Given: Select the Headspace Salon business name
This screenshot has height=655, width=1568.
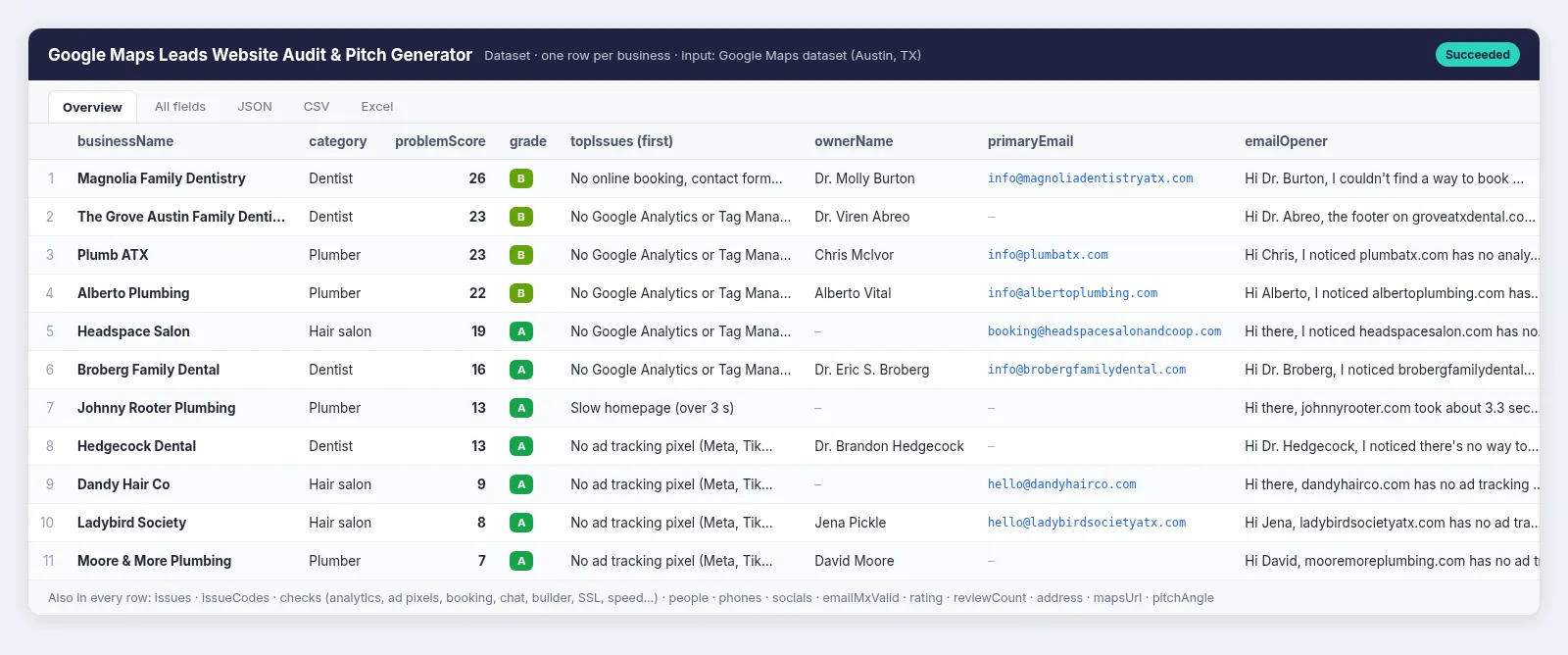Looking at the screenshot, I should [133, 331].
